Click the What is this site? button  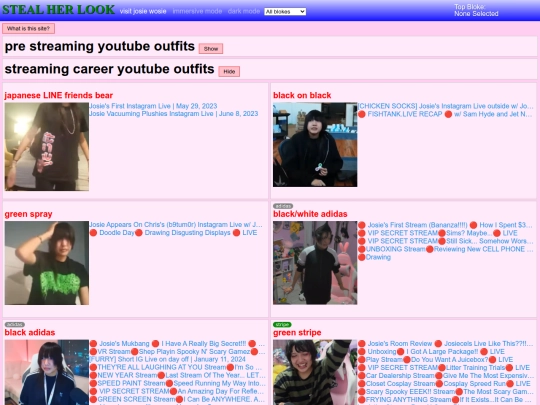point(28,29)
